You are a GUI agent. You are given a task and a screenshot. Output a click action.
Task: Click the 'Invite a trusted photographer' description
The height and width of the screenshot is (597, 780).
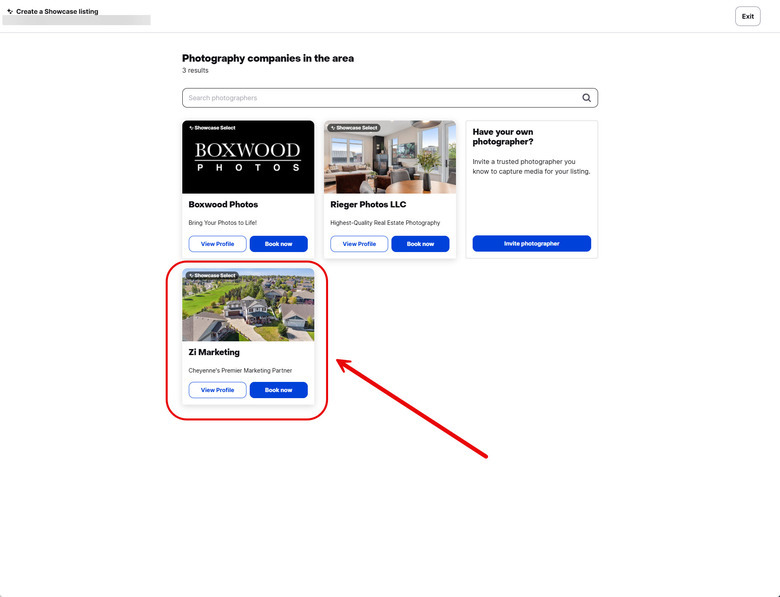coord(531,167)
